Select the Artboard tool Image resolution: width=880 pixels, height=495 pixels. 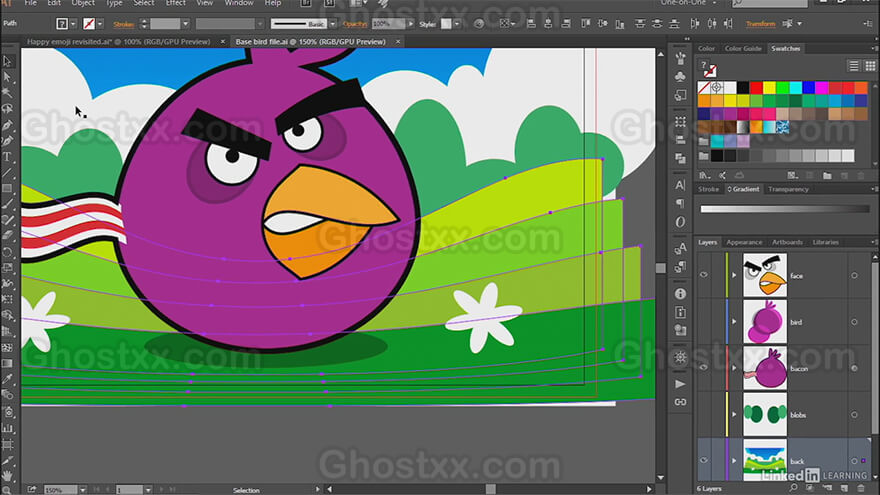point(7,444)
